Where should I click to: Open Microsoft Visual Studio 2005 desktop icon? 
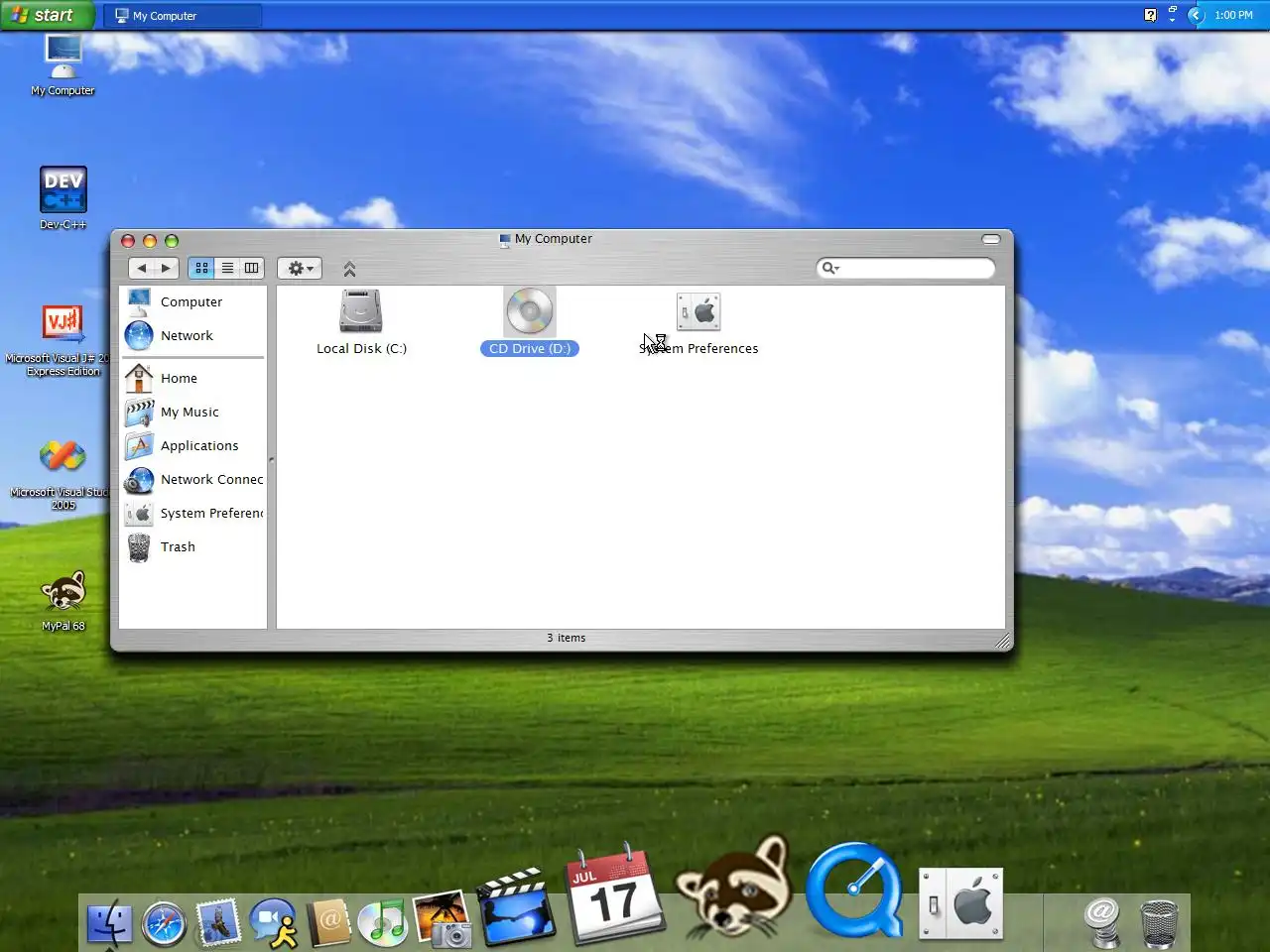coord(63,474)
